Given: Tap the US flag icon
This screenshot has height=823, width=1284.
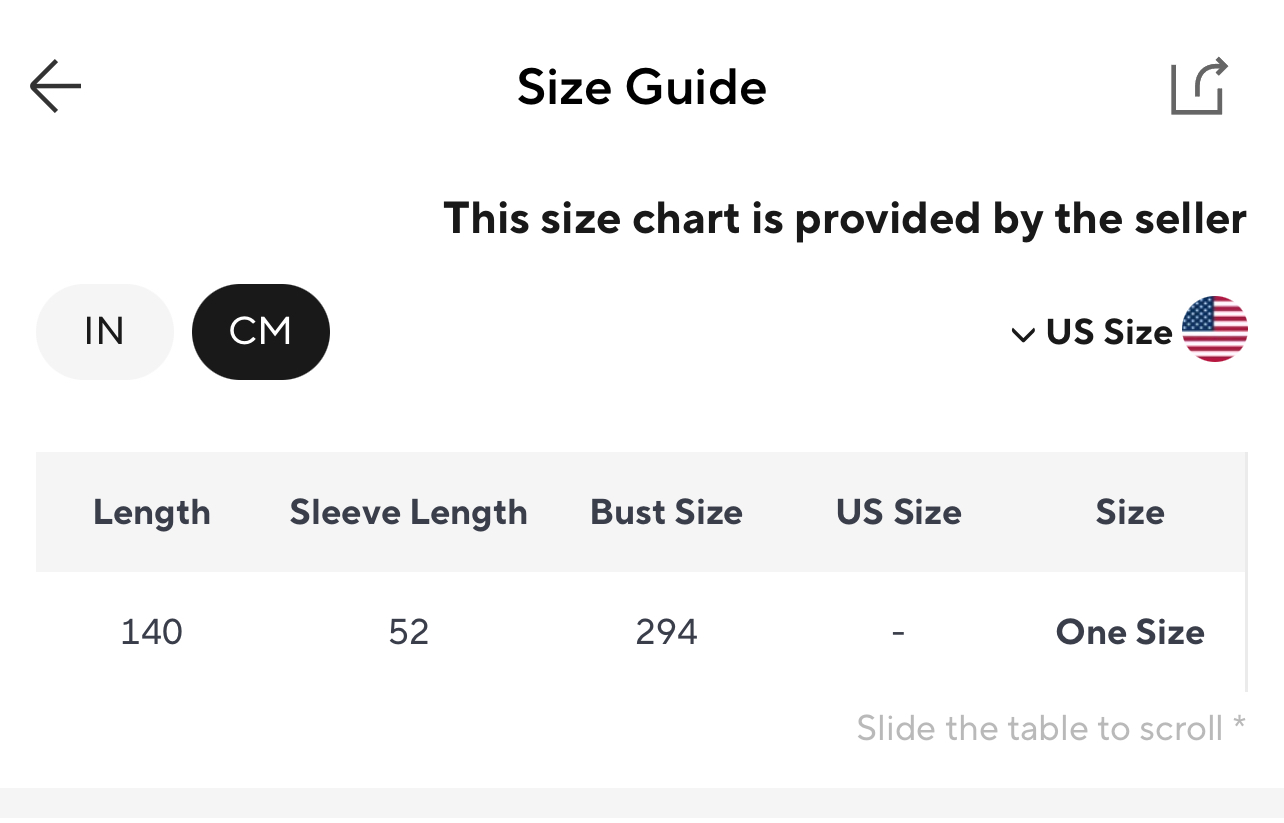Looking at the screenshot, I should 1214,329.
